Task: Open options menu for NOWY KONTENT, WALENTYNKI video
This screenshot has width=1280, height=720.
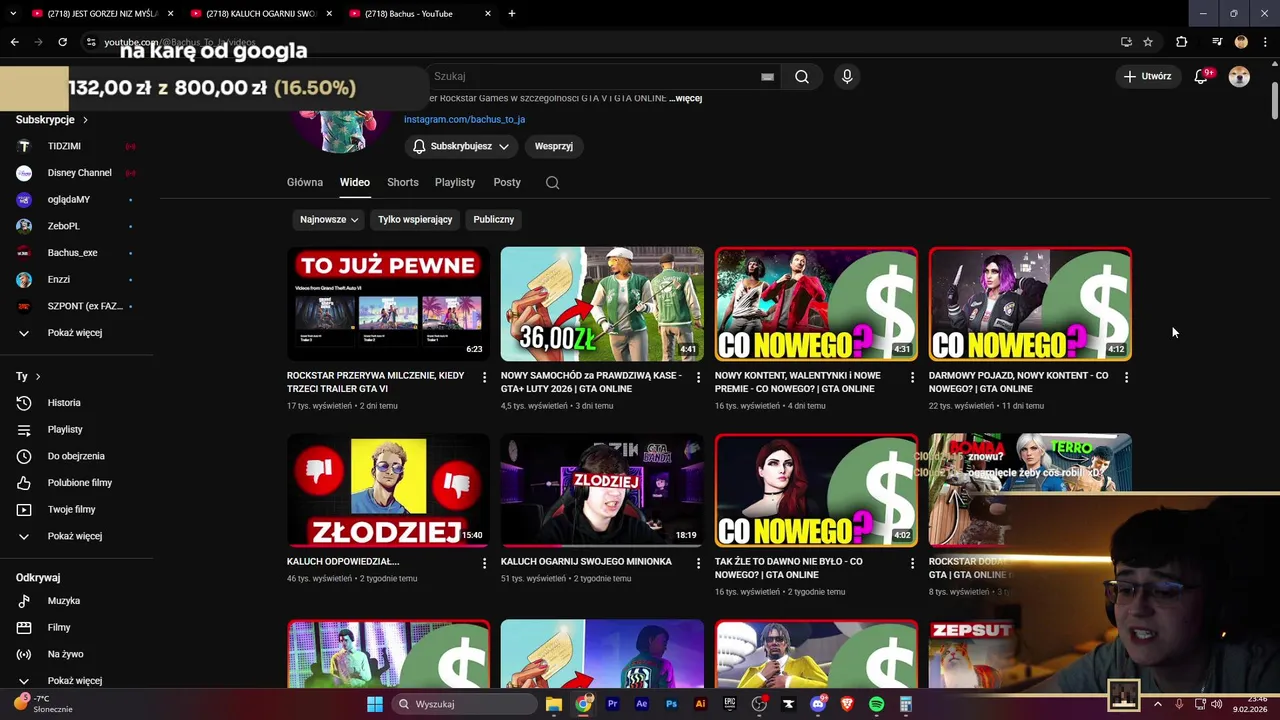Action: [912, 377]
